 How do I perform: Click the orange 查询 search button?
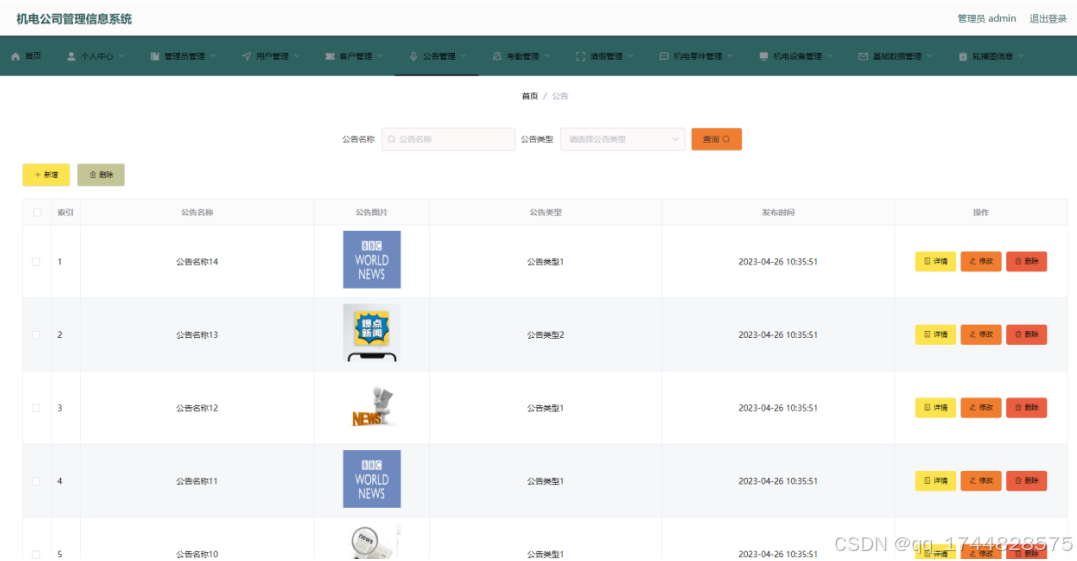(x=716, y=139)
